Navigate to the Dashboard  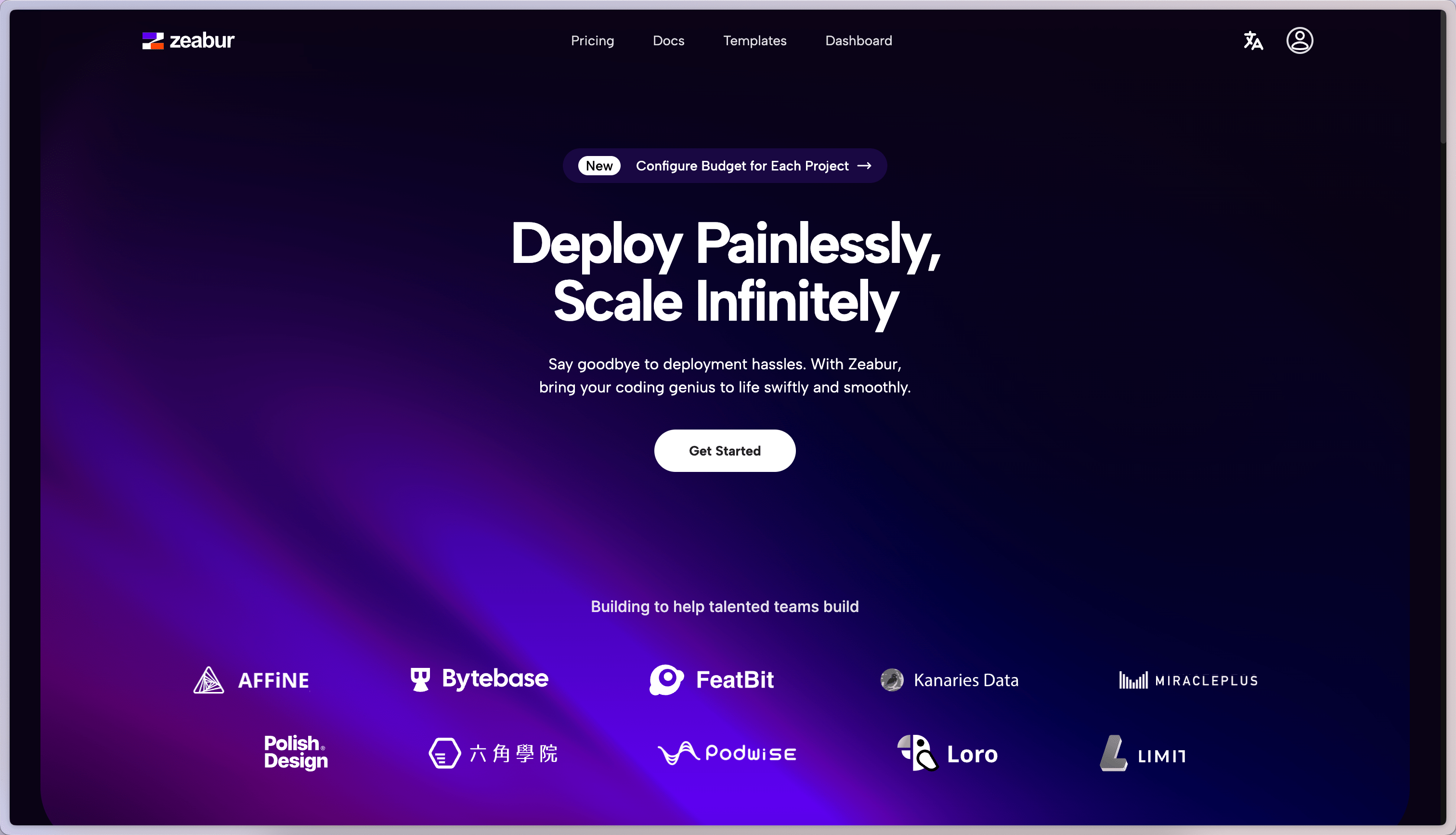[x=858, y=41]
